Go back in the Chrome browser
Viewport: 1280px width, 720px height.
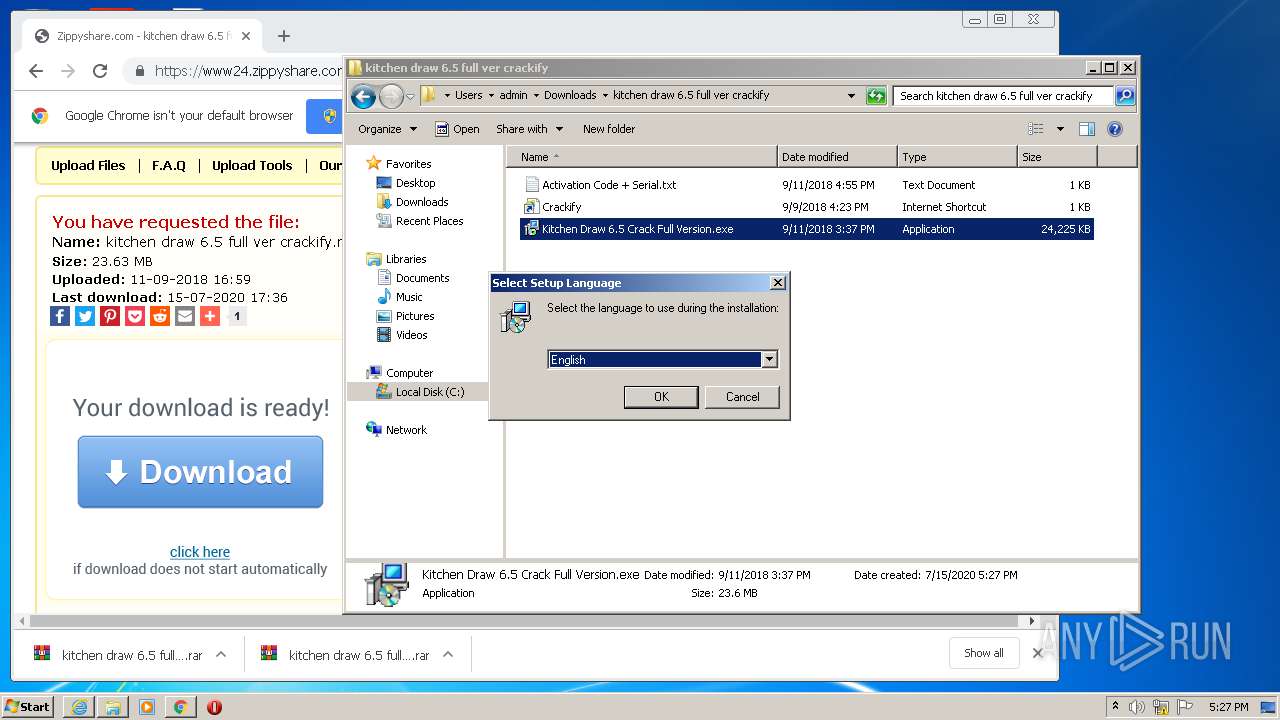pos(36,71)
